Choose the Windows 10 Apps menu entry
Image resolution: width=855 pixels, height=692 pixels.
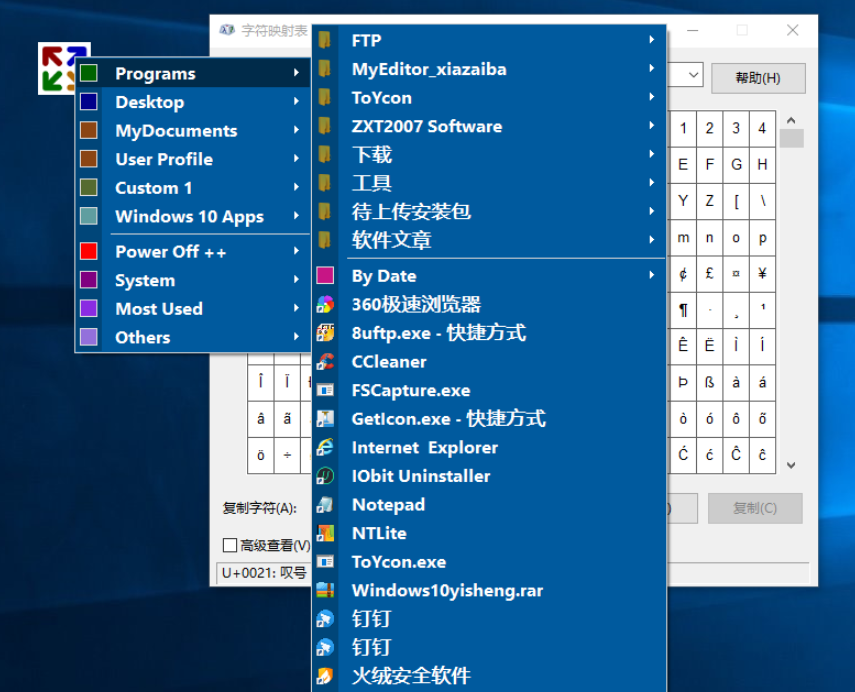coord(189,217)
